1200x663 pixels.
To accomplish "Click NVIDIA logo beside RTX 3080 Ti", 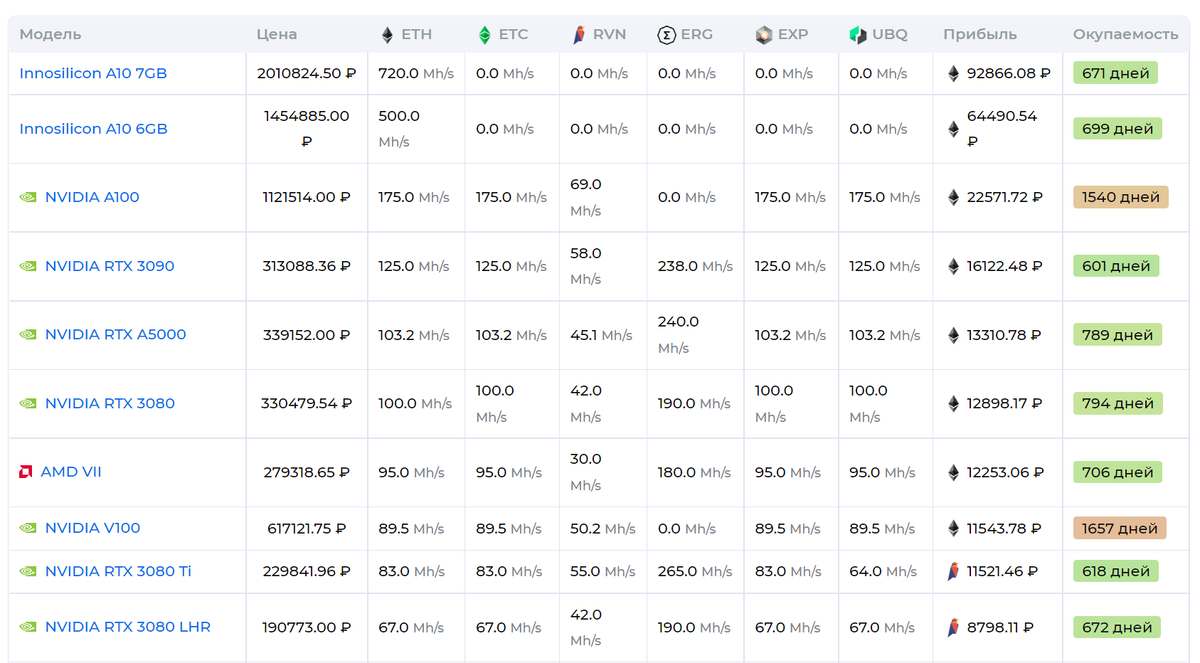I will [x=28, y=572].
